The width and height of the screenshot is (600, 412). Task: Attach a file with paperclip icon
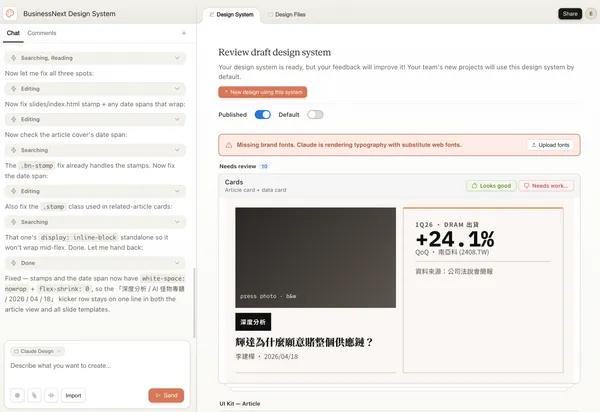pyautogui.click(x=34, y=395)
